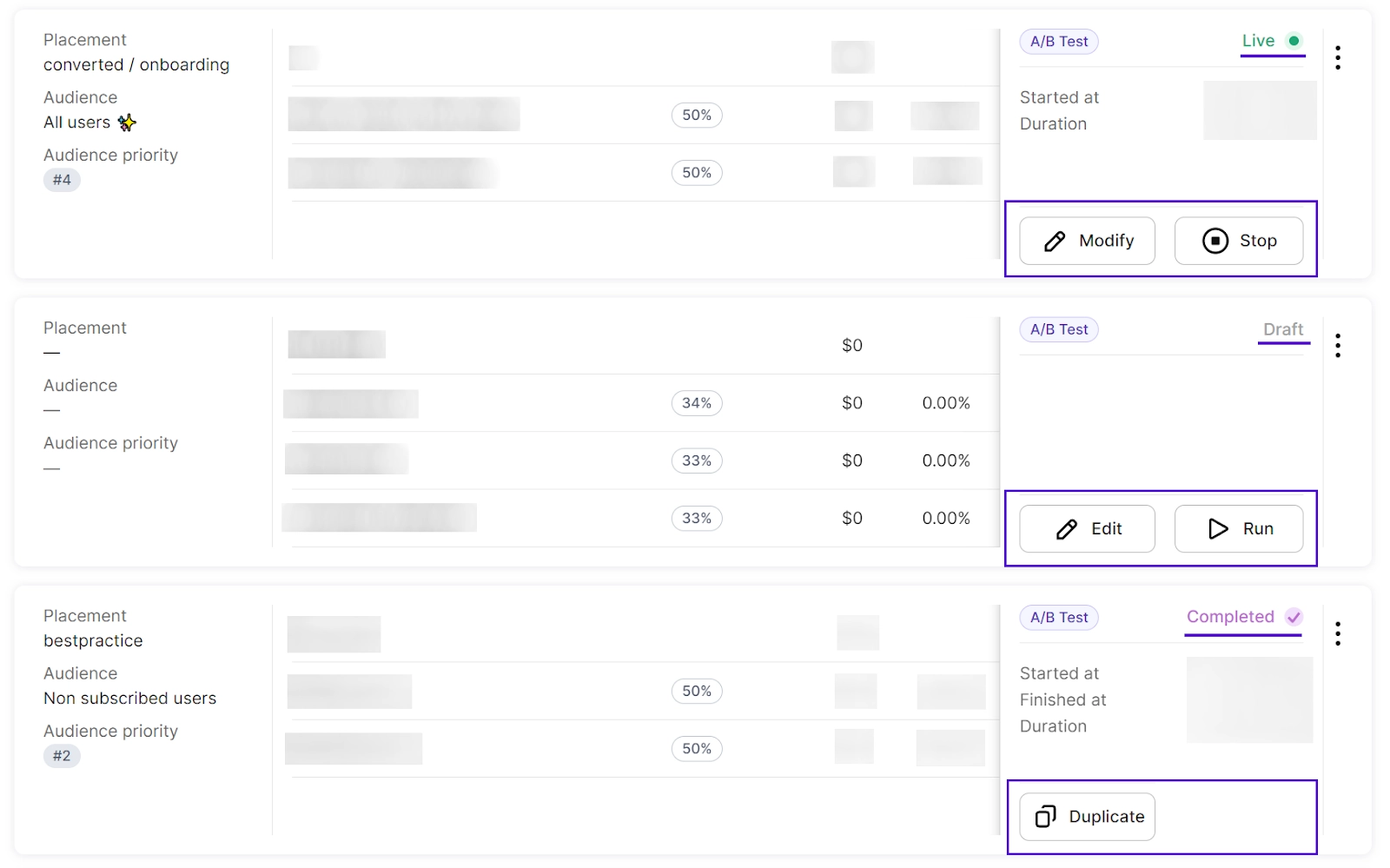Duplicate the completed A/B test

pos(1087,817)
